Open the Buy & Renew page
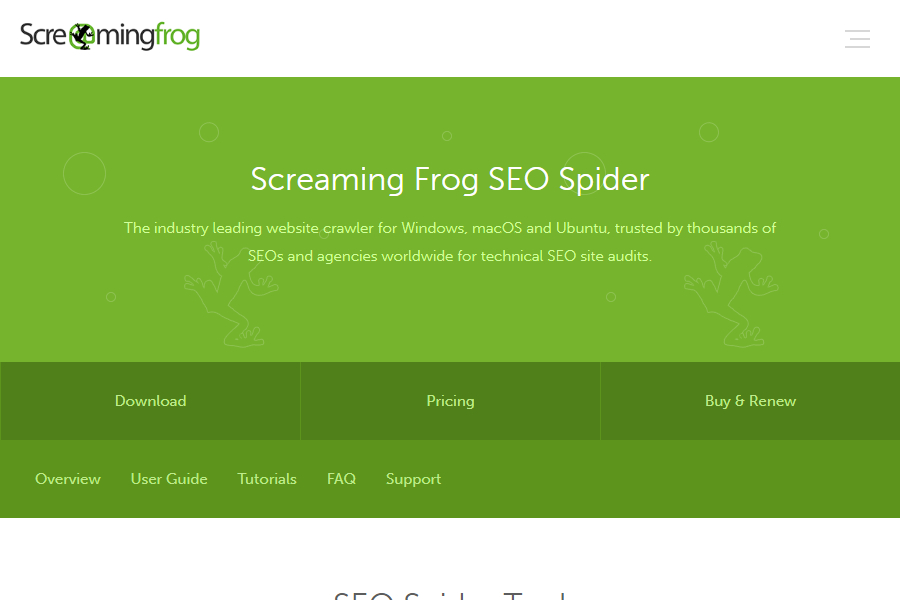 (x=750, y=401)
